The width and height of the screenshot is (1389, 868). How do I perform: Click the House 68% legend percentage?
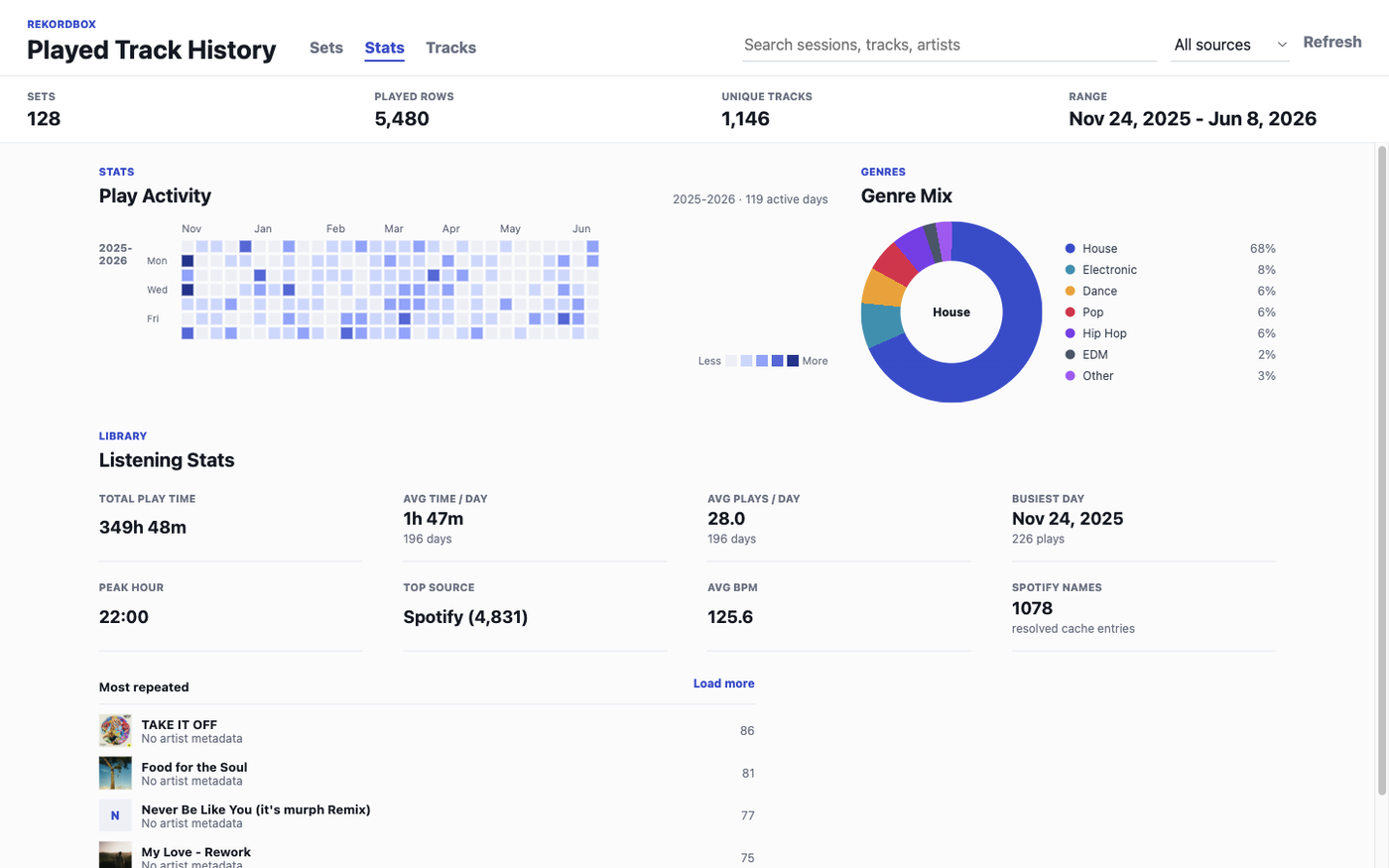[x=1263, y=249]
